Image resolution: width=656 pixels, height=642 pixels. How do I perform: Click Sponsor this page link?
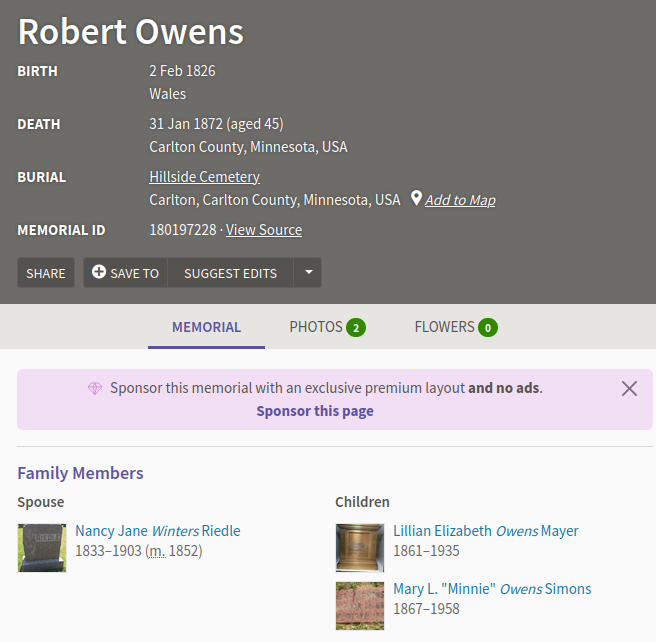(315, 411)
